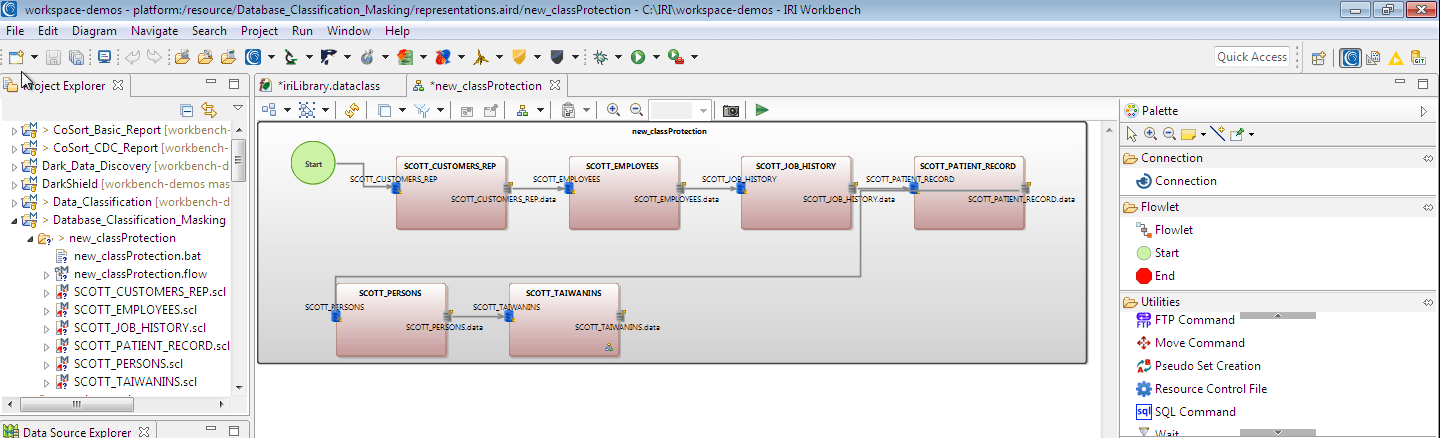Screen dimensions: 1440x438
Task: Expand the DarkShield project node
Action: coord(14,184)
